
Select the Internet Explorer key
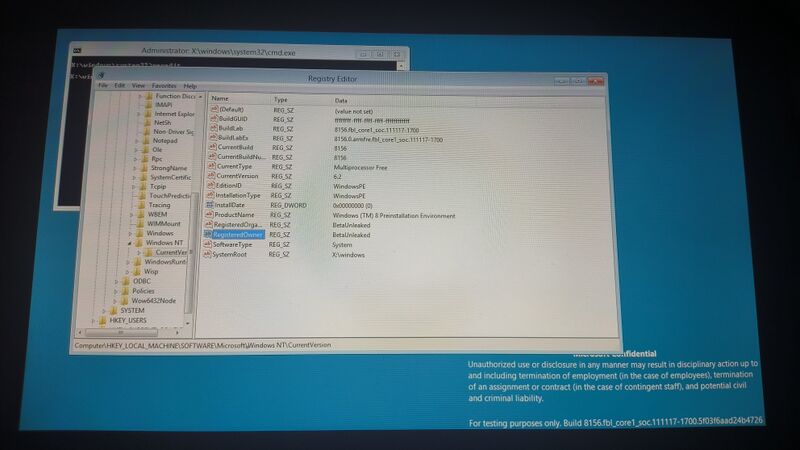point(174,114)
